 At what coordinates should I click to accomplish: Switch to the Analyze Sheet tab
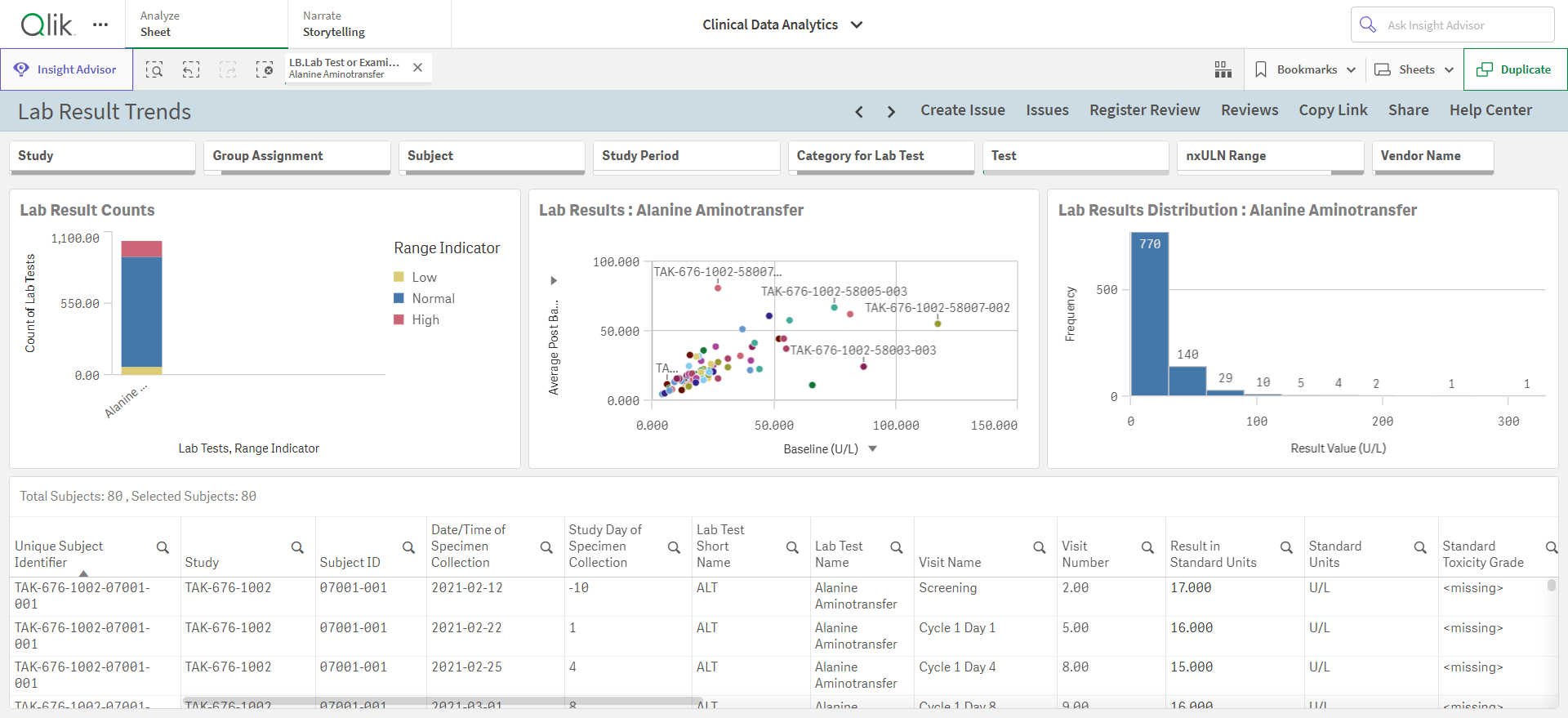tap(207, 25)
